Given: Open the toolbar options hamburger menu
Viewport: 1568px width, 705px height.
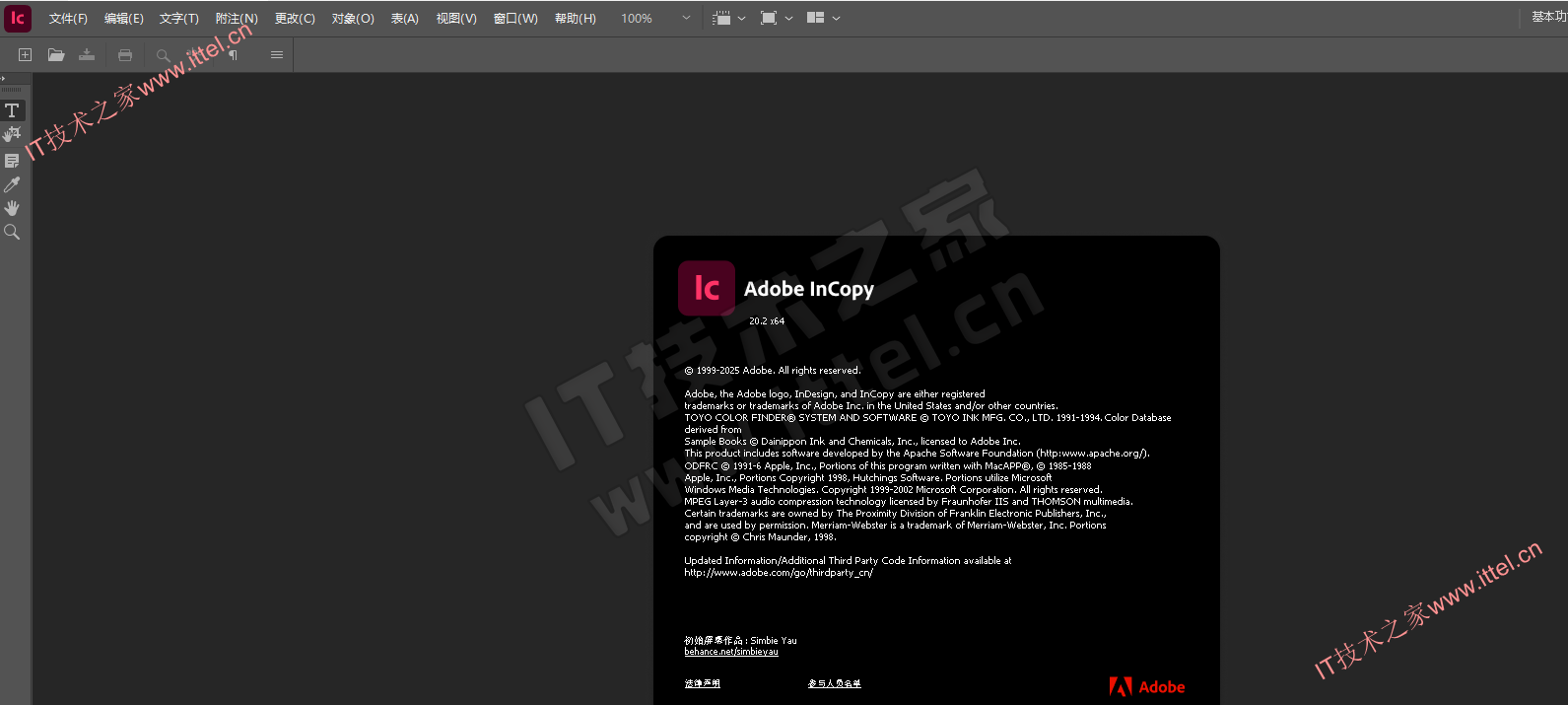Looking at the screenshot, I should [x=277, y=55].
